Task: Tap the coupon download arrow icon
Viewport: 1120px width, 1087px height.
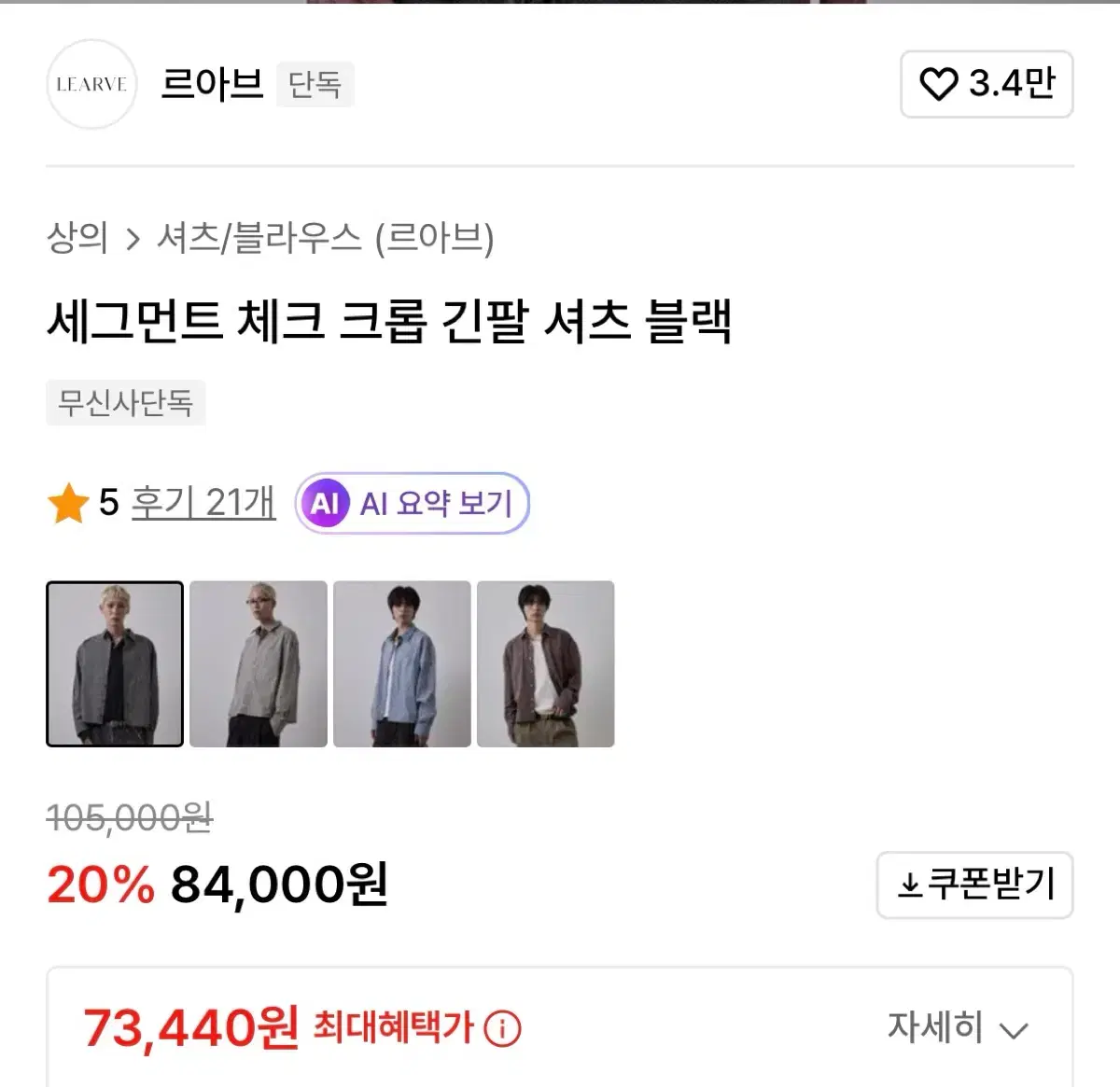Action: point(909,885)
